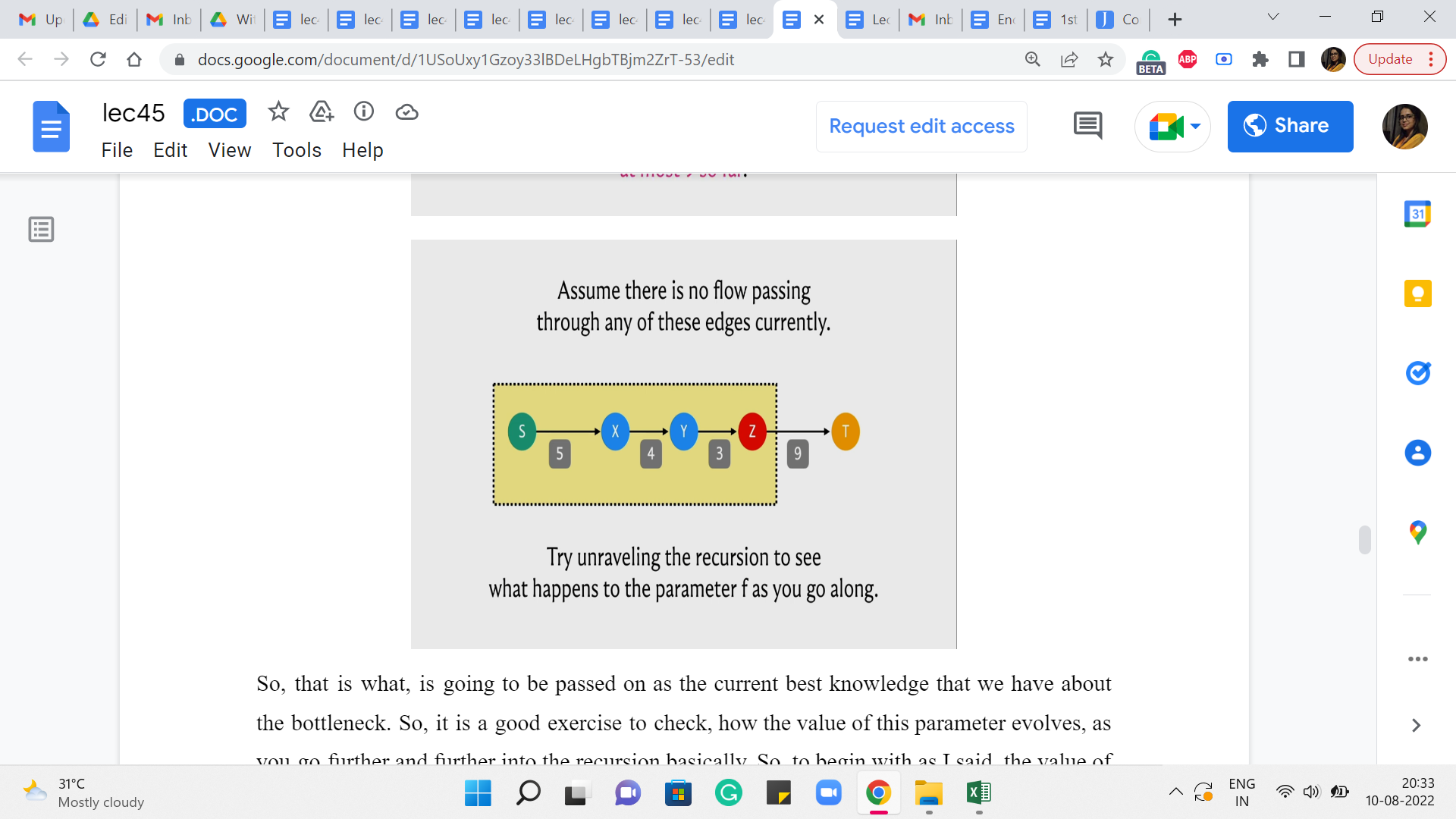This screenshot has height=819, width=1456.
Task: Open Google Tasks side panel
Action: (x=1417, y=373)
